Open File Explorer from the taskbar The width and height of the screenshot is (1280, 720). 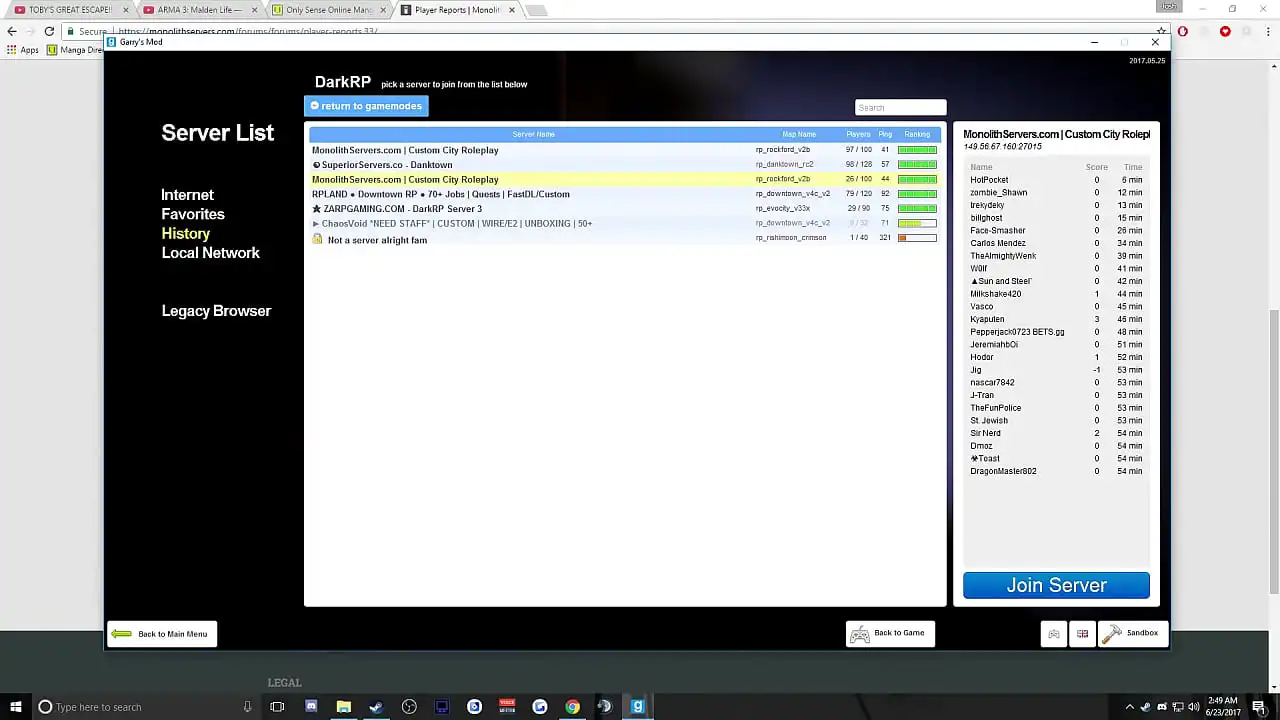tap(343, 707)
